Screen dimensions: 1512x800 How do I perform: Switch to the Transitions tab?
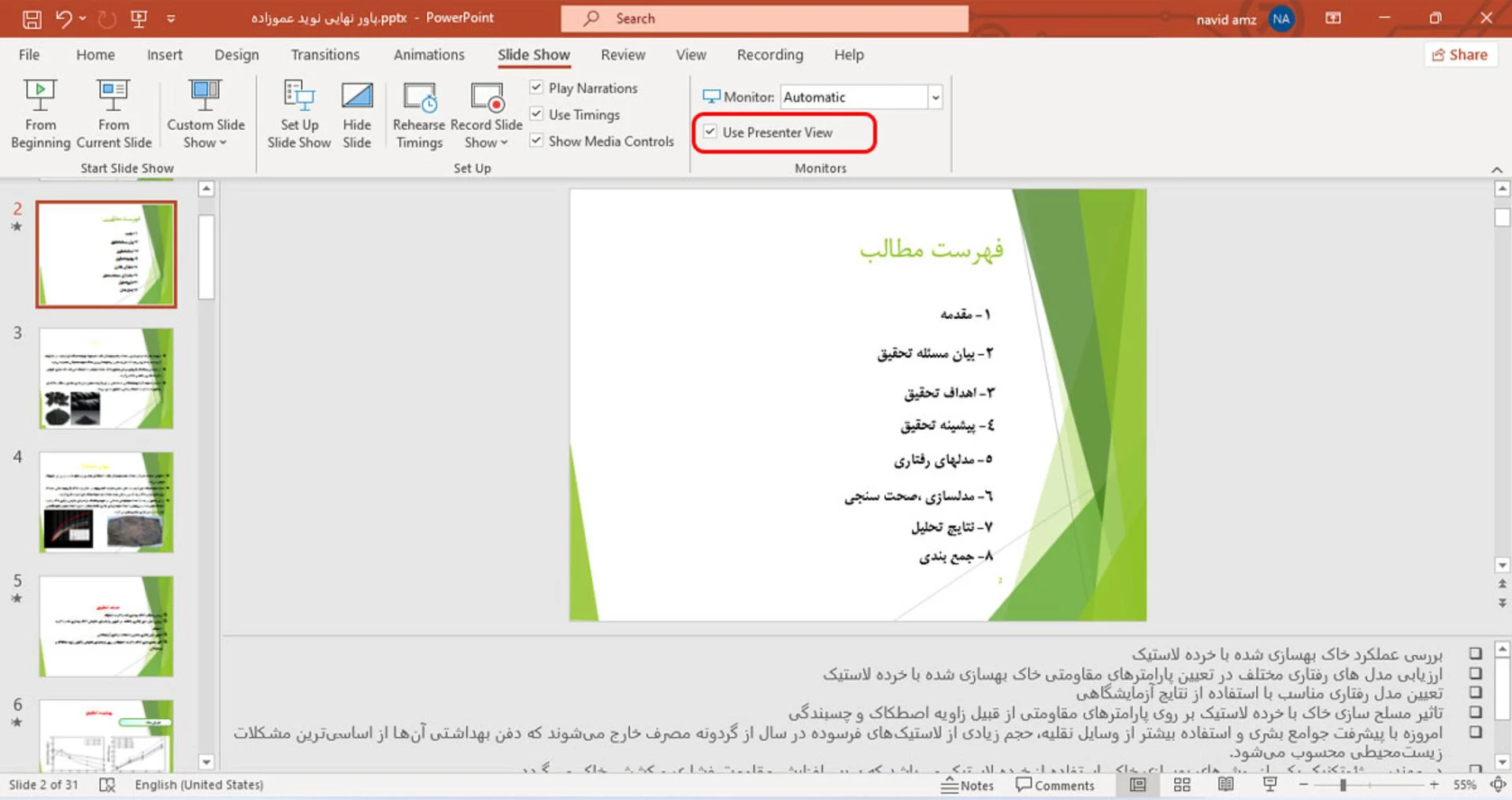324,54
